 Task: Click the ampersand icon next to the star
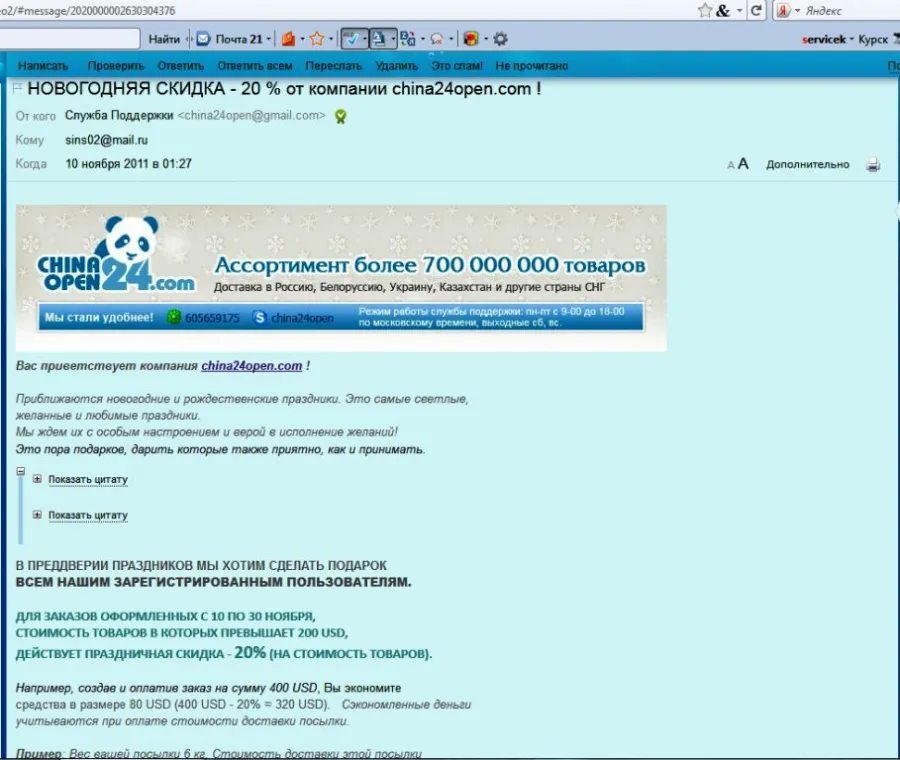click(x=722, y=10)
